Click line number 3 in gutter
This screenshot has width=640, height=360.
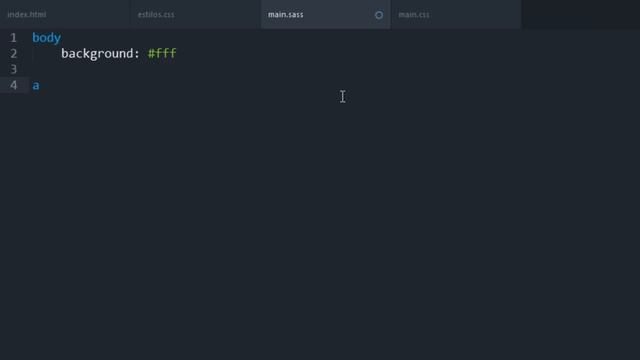click(13, 69)
